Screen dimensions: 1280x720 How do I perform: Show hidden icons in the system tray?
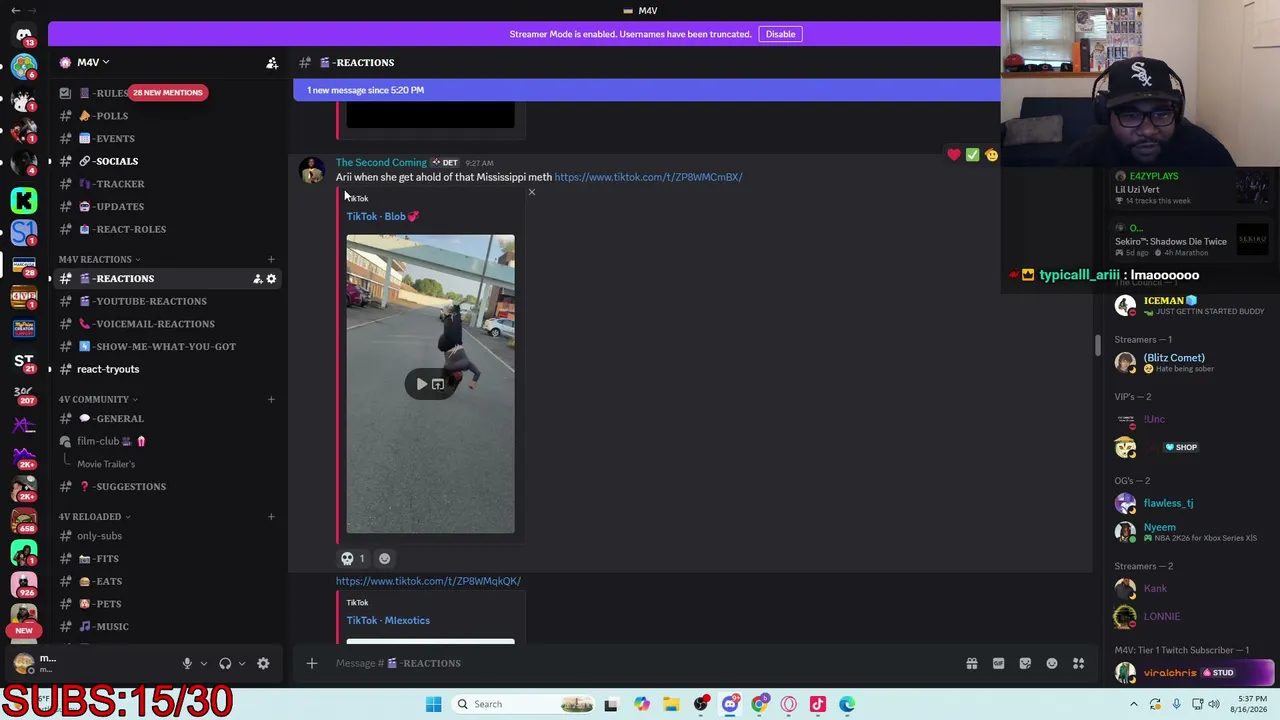pyautogui.click(x=1134, y=704)
